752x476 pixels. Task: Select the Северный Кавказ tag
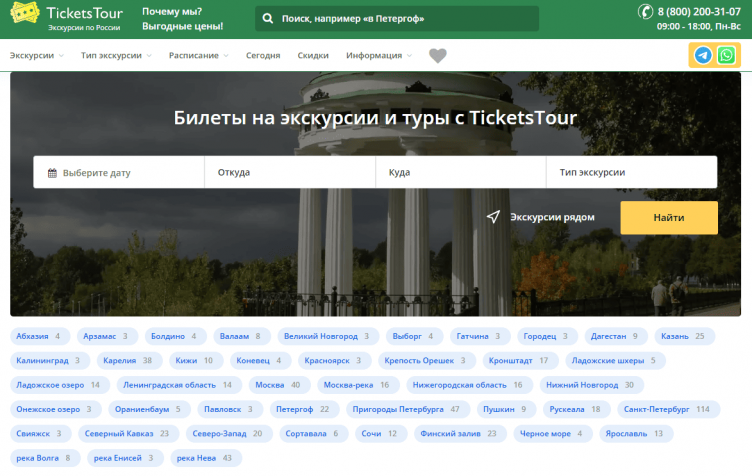pos(129,434)
